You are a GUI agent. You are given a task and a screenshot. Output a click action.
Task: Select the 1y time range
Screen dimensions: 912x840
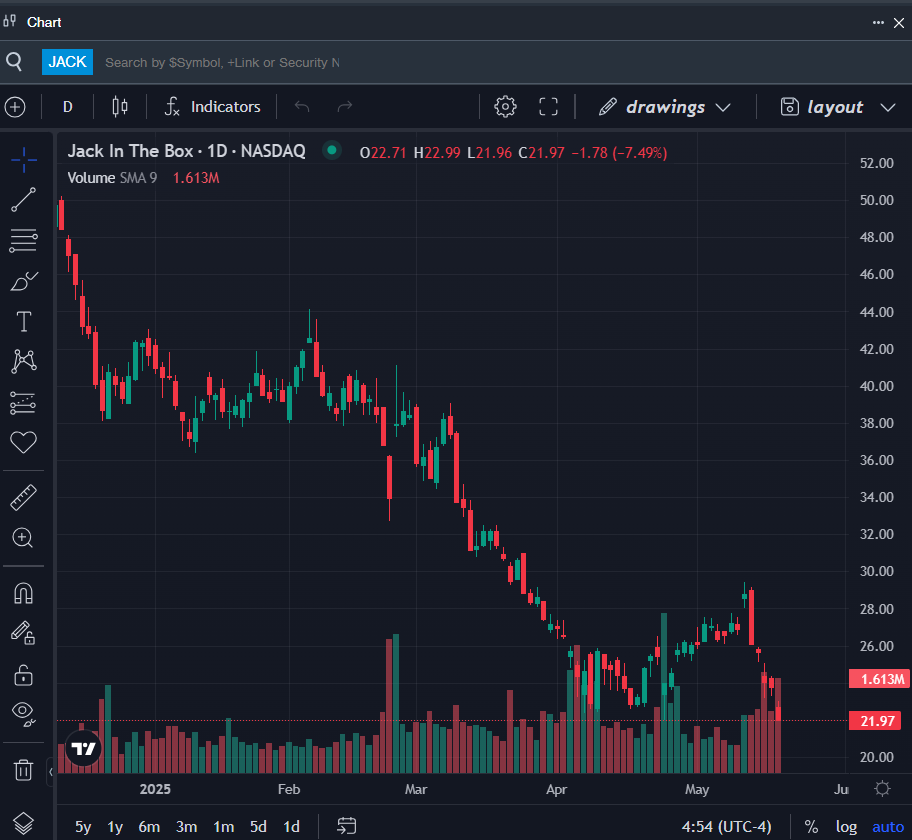(x=115, y=827)
